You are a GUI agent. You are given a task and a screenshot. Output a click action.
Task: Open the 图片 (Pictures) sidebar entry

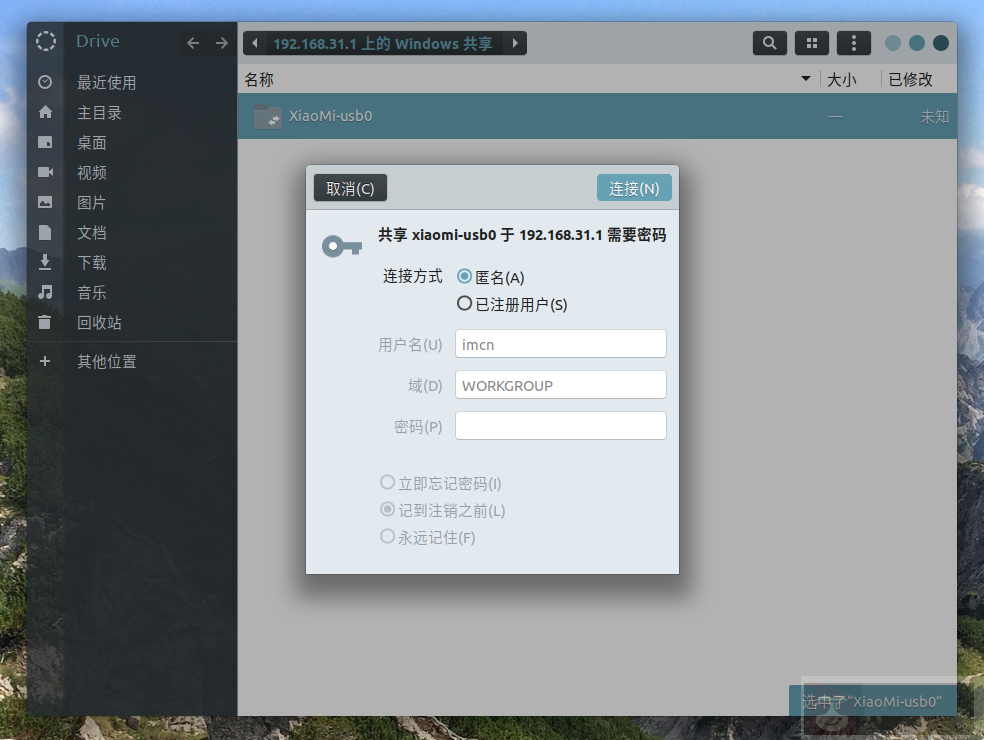pyautogui.click(x=91, y=202)
